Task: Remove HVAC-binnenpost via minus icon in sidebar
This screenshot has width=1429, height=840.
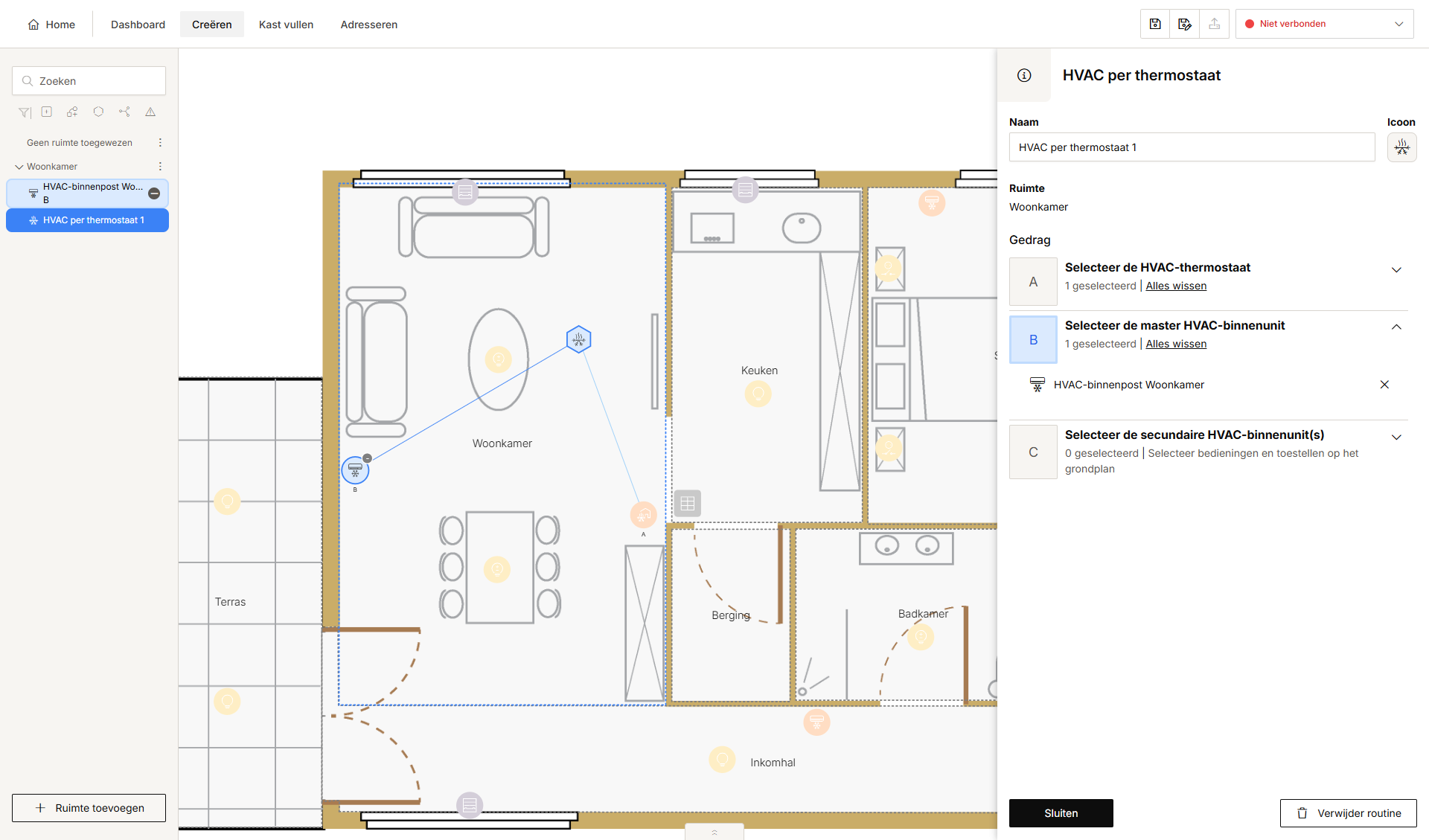Action: click(154, 193)
